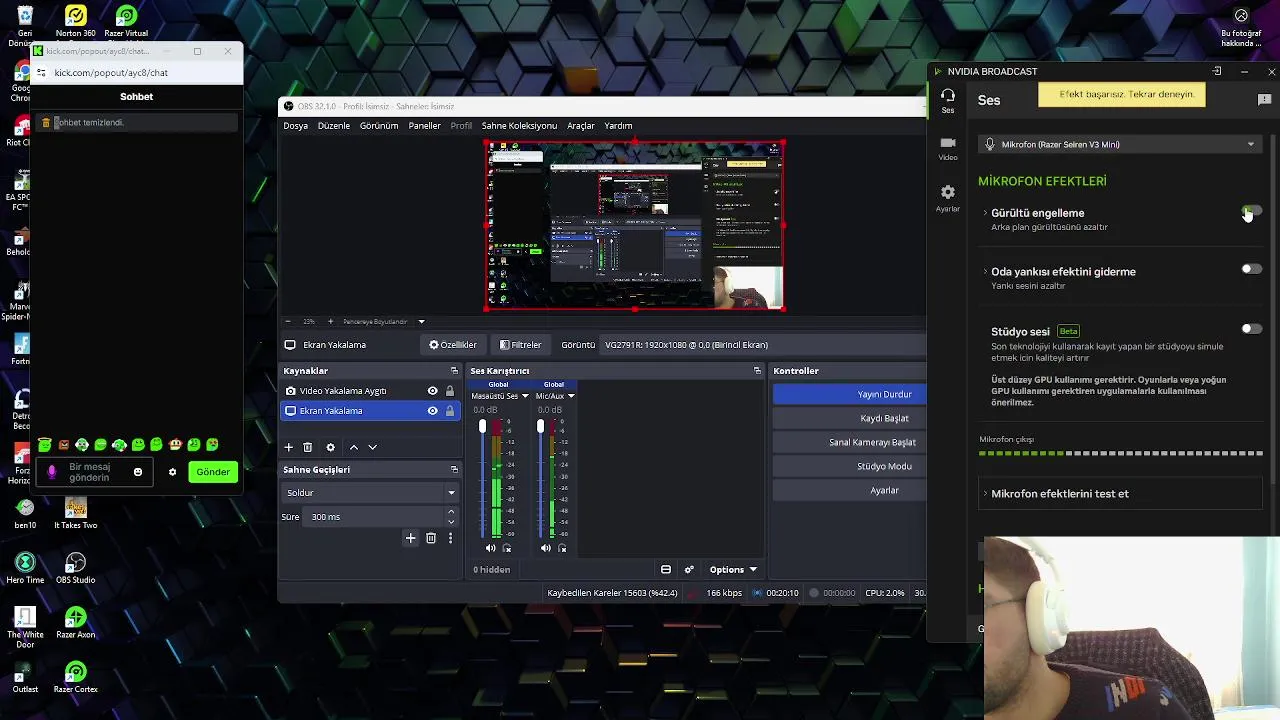The width and height of the screenshot is (1280, 720).
Task: Open Araçlar menu in OBS
Action: click(581, 126)
